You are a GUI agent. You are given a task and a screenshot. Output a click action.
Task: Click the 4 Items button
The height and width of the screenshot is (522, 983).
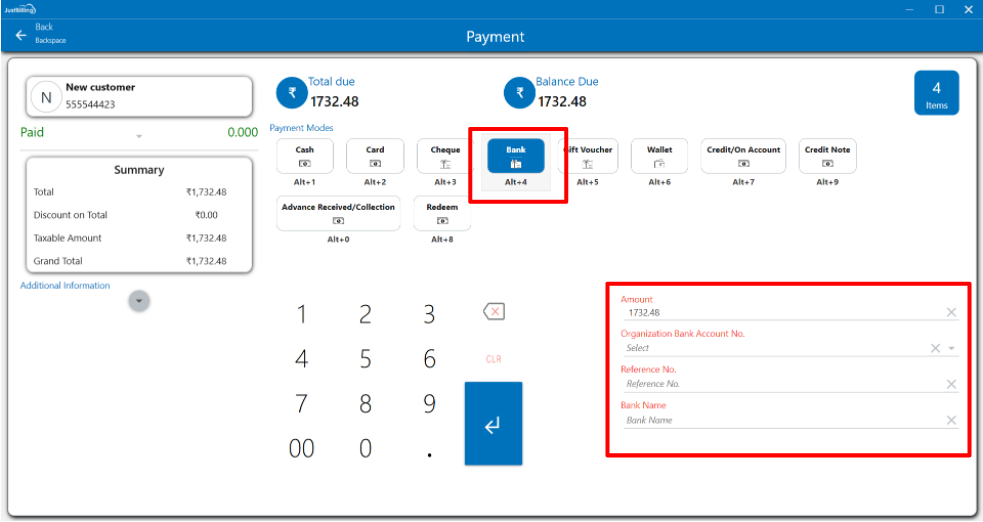936,93
